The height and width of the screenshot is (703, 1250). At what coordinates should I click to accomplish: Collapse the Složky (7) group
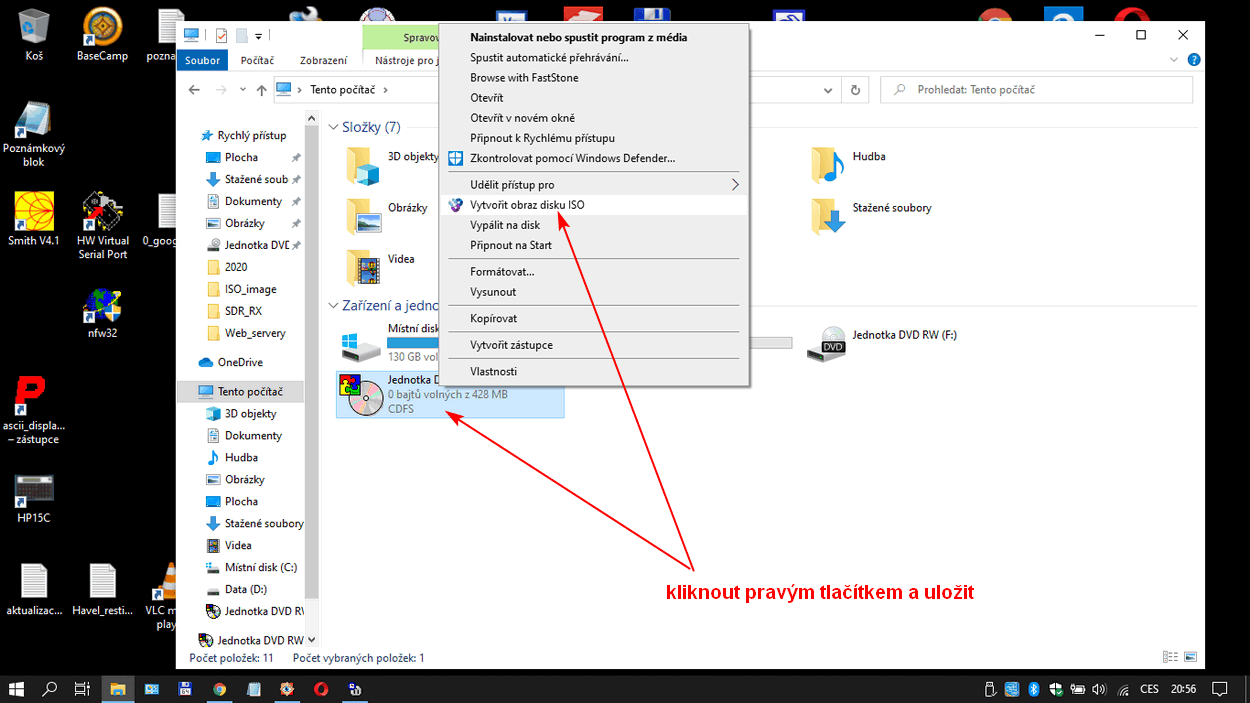(333, 127)
